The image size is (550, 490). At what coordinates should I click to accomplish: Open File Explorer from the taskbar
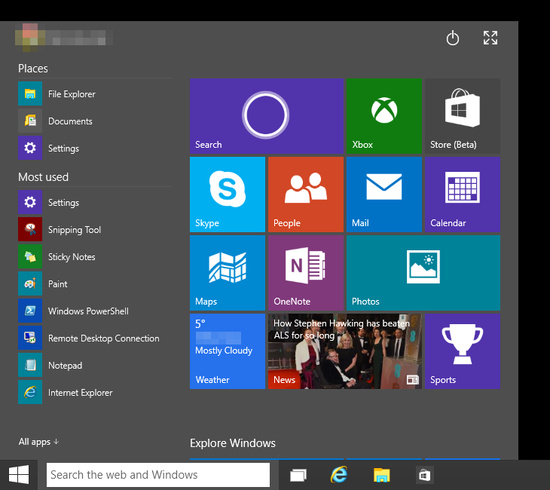382,475
